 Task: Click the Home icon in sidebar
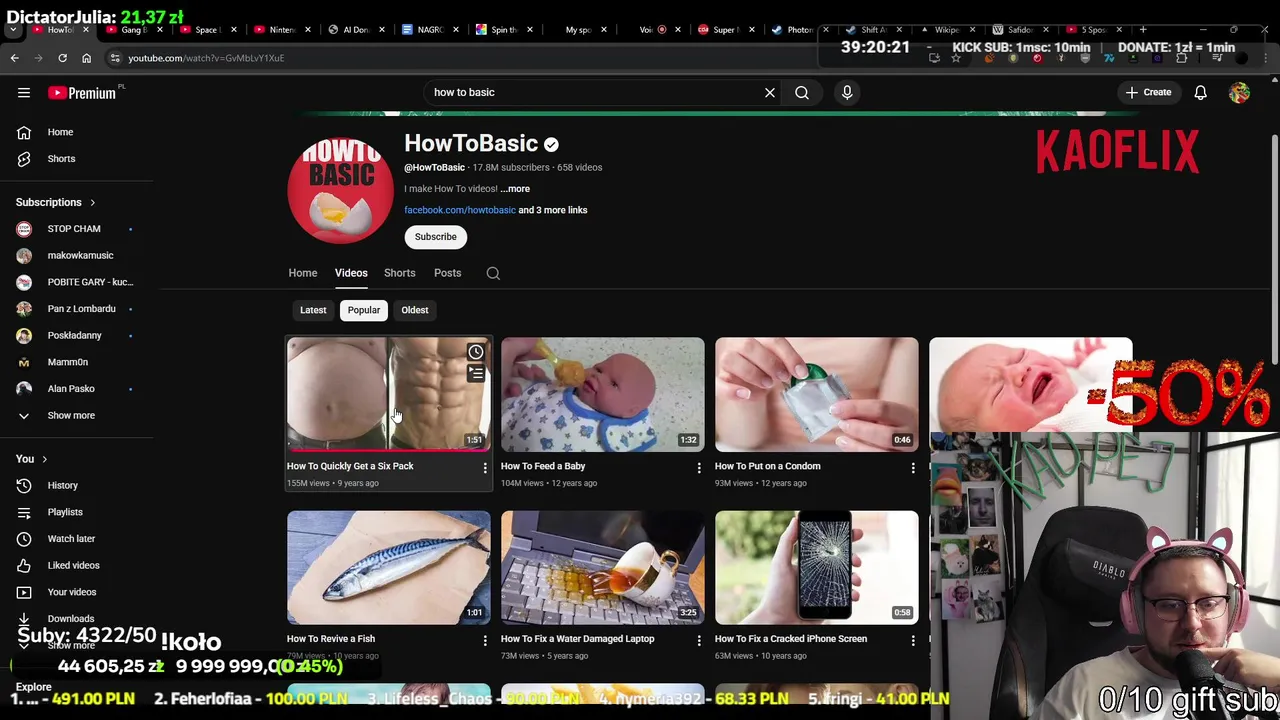click(x=24, y=132)
